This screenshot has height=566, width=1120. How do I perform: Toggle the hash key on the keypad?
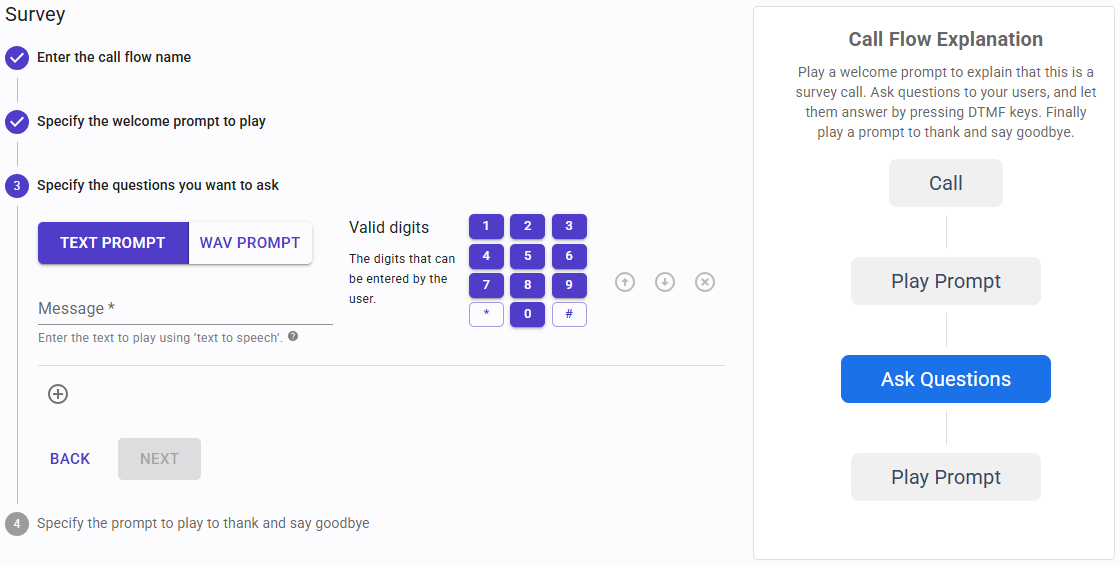[569, 314]
